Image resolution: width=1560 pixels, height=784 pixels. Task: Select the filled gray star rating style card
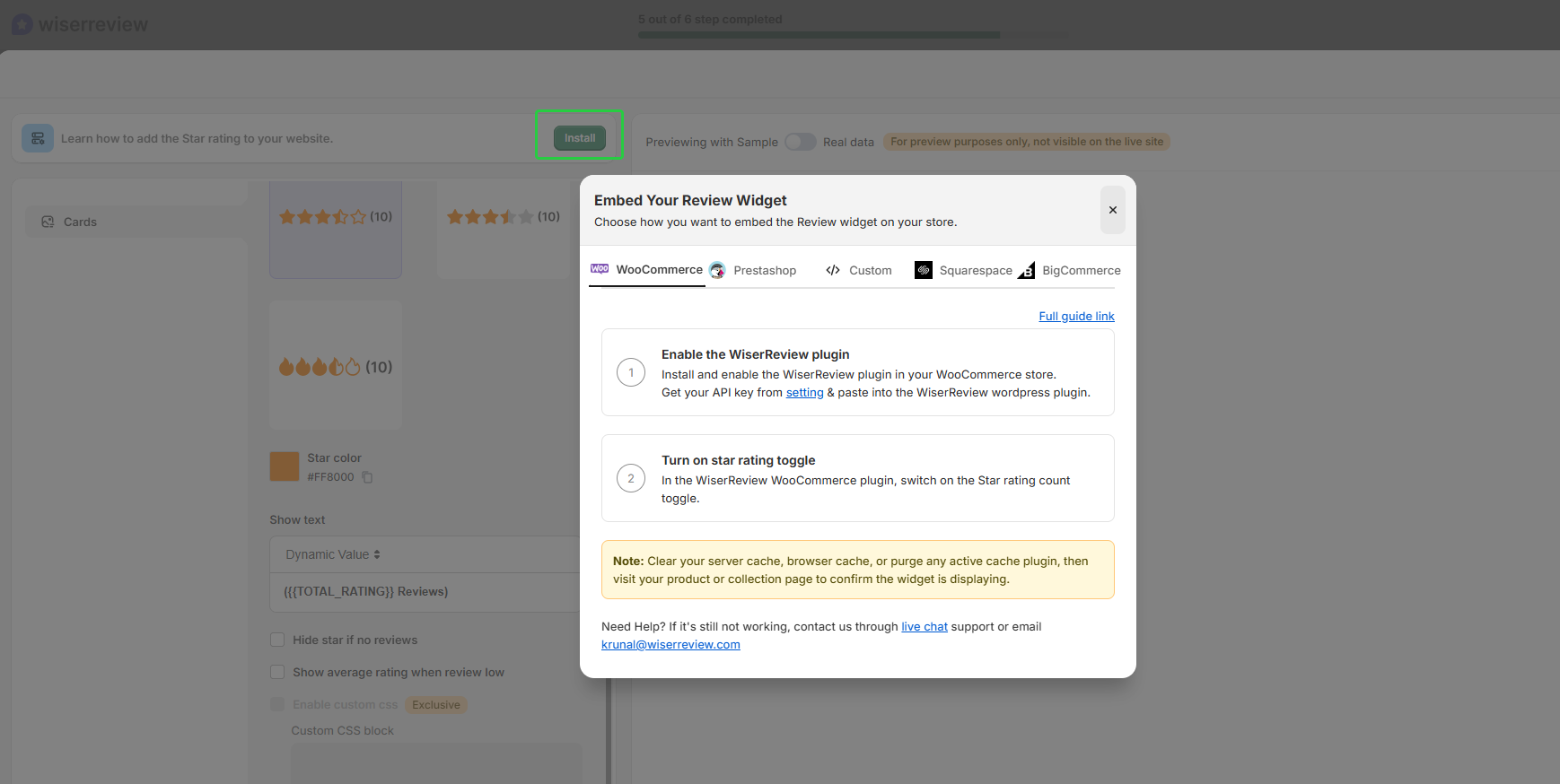coord(504,230)
